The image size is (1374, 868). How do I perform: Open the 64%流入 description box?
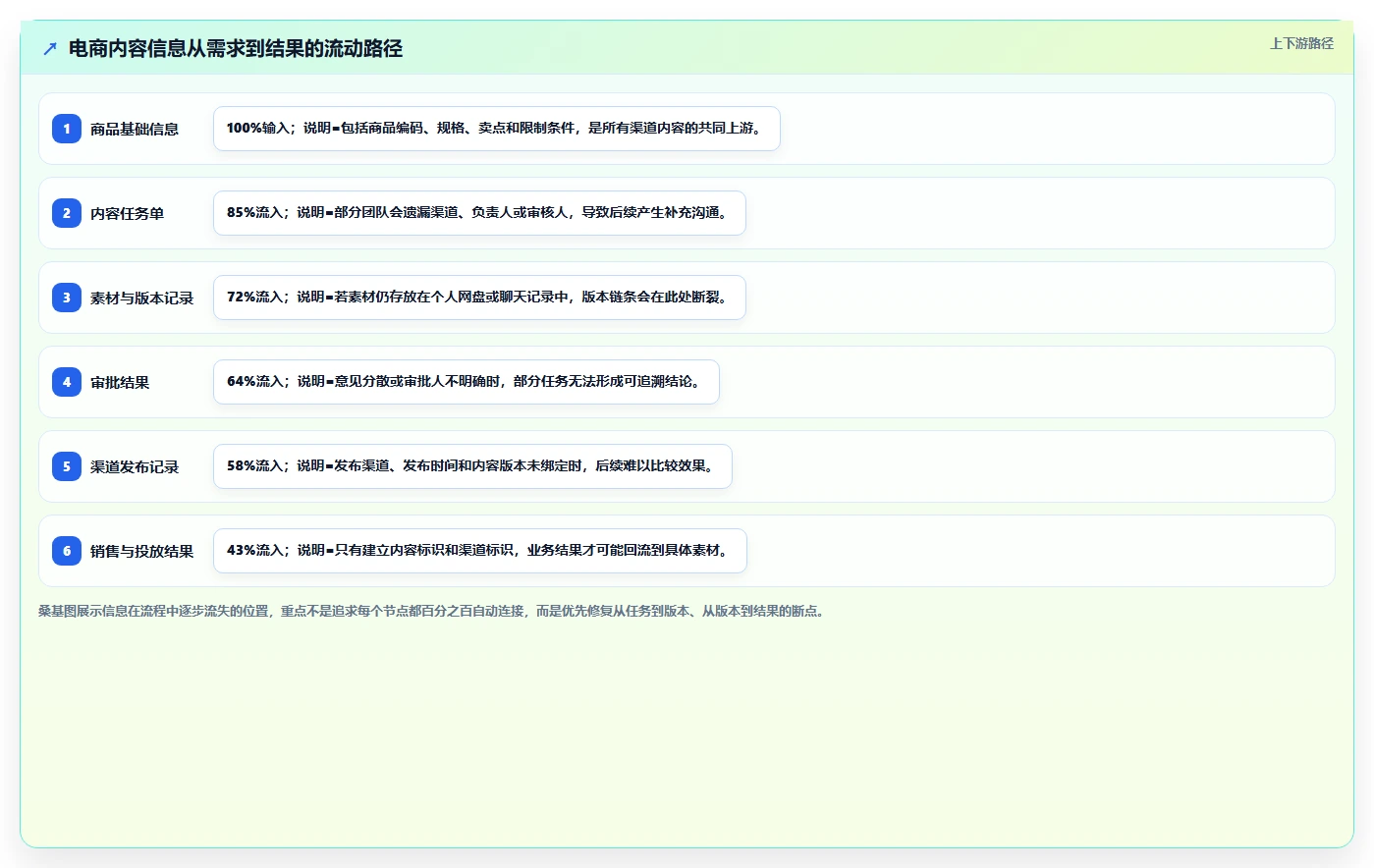pyautogui.click(x=467, y=382)
